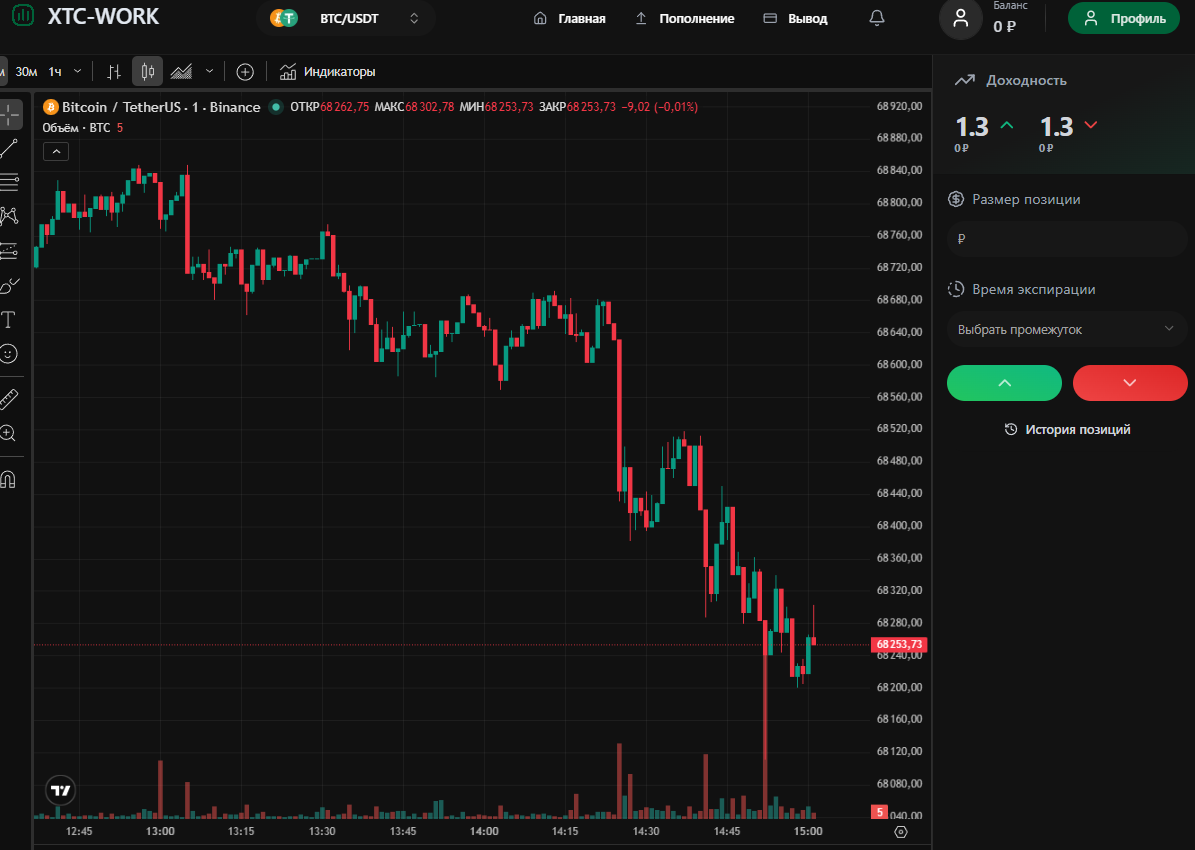Open the expiration time dropdown
Image resolution: width=1195 pixels, height=850 pixels.
[1066, 329]
